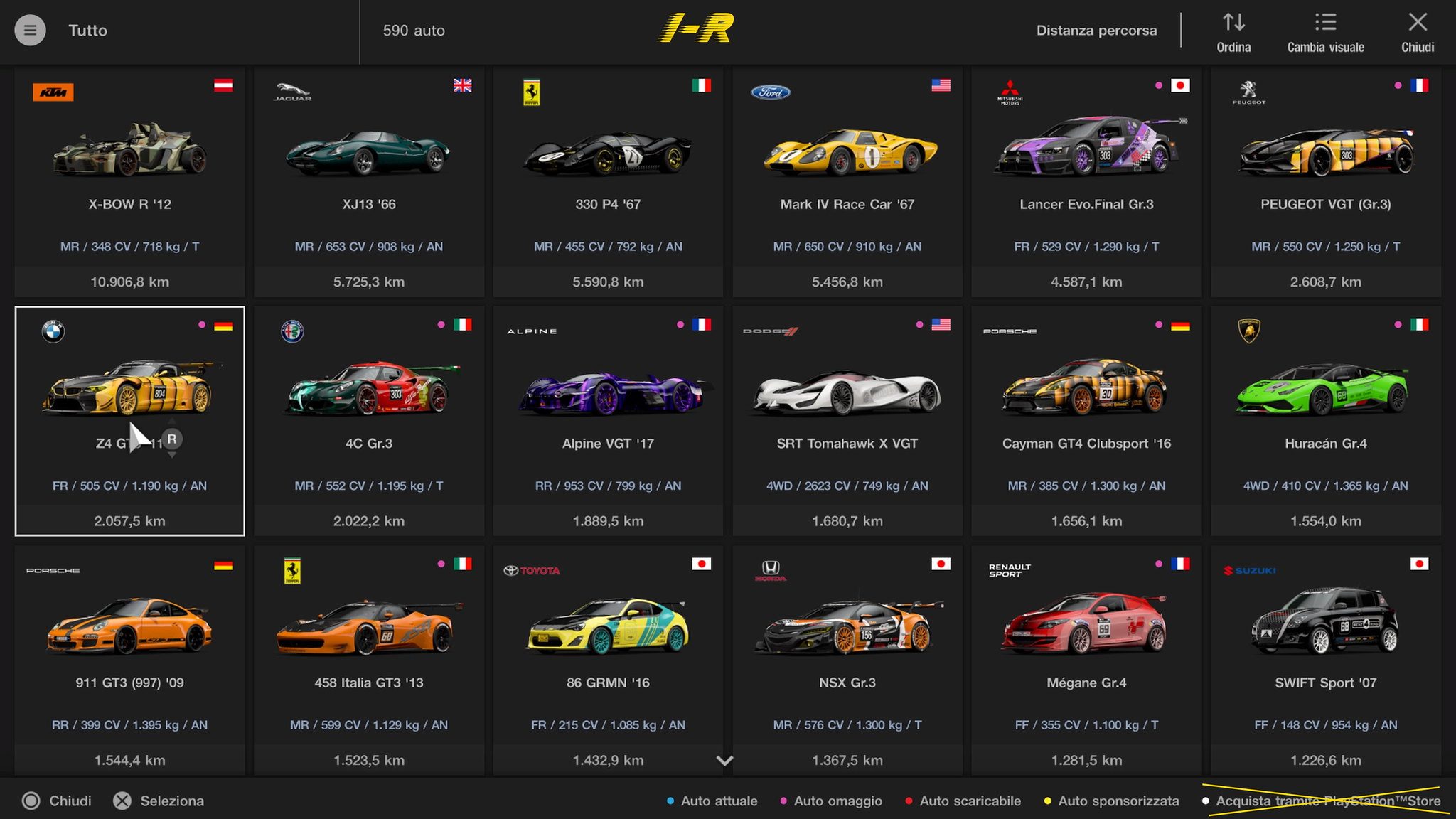Click the Cambia visuale label

(x=1325, y=48)
